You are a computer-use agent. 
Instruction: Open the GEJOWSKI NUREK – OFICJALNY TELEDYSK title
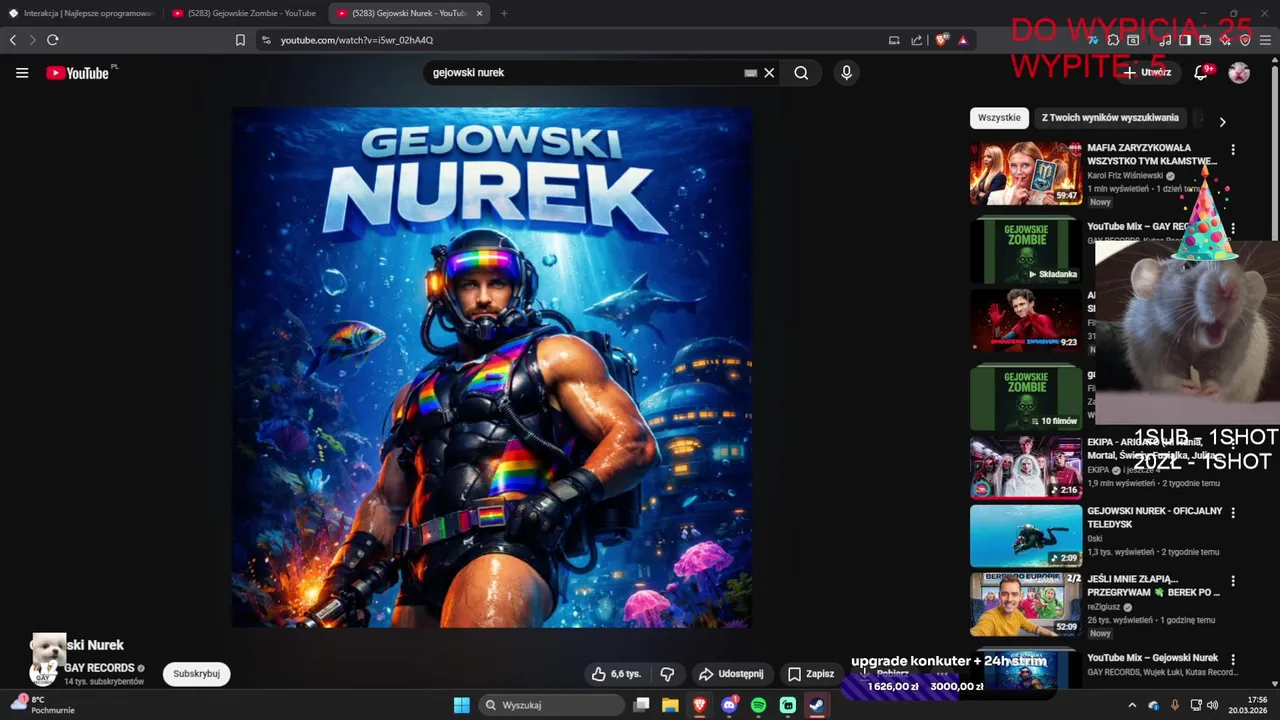pos(1155,517)
